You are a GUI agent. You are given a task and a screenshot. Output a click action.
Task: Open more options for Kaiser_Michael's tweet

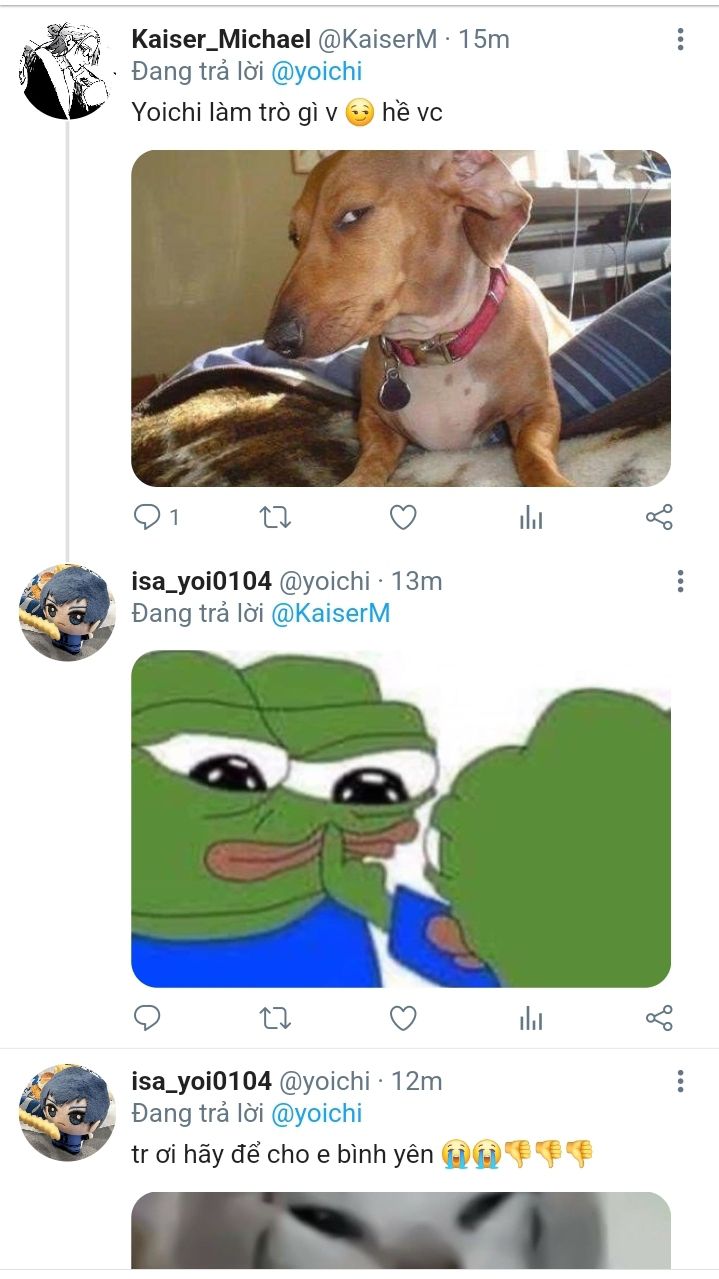click(680, 39)
